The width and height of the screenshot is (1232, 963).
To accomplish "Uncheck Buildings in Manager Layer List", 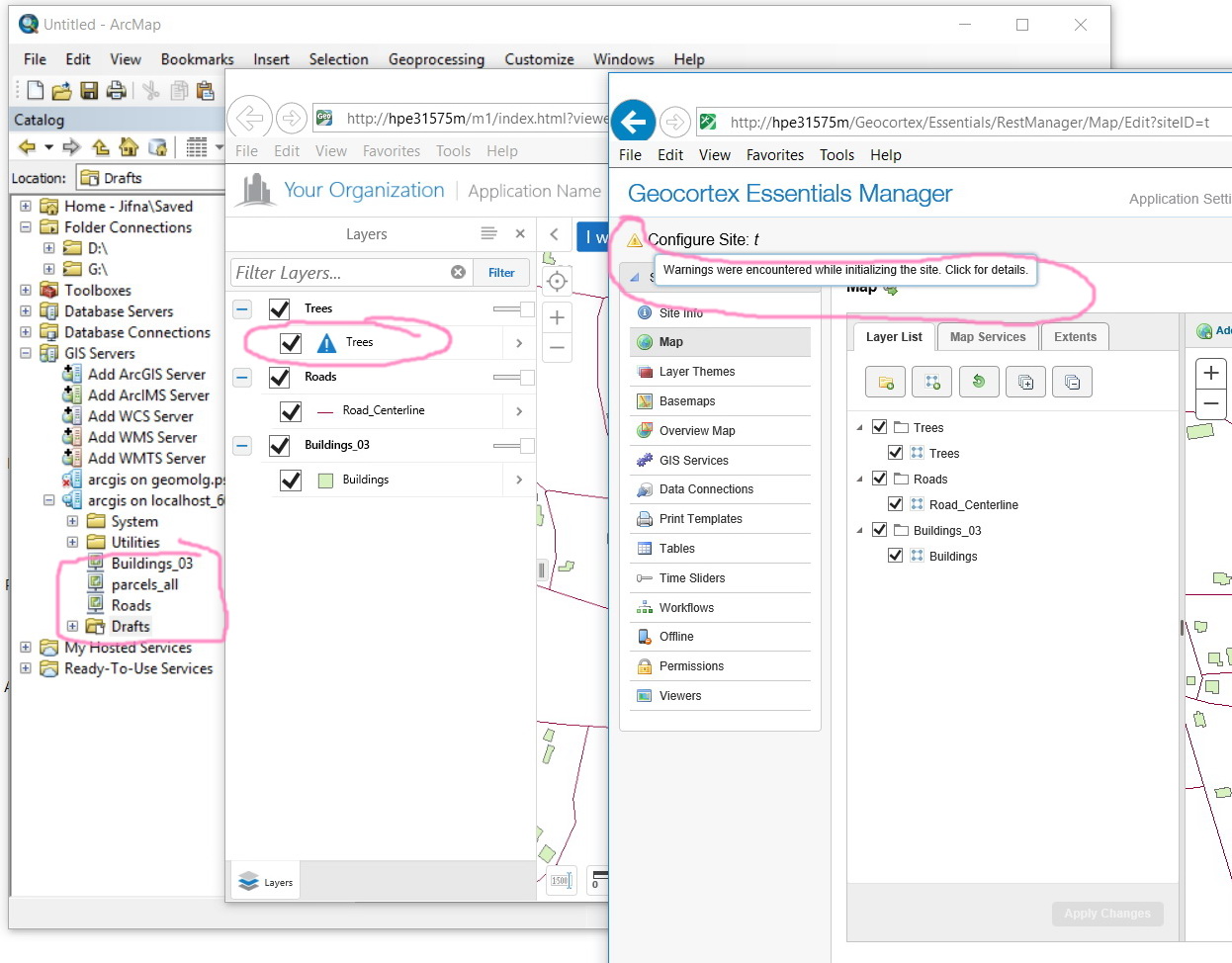I will 895,555.
